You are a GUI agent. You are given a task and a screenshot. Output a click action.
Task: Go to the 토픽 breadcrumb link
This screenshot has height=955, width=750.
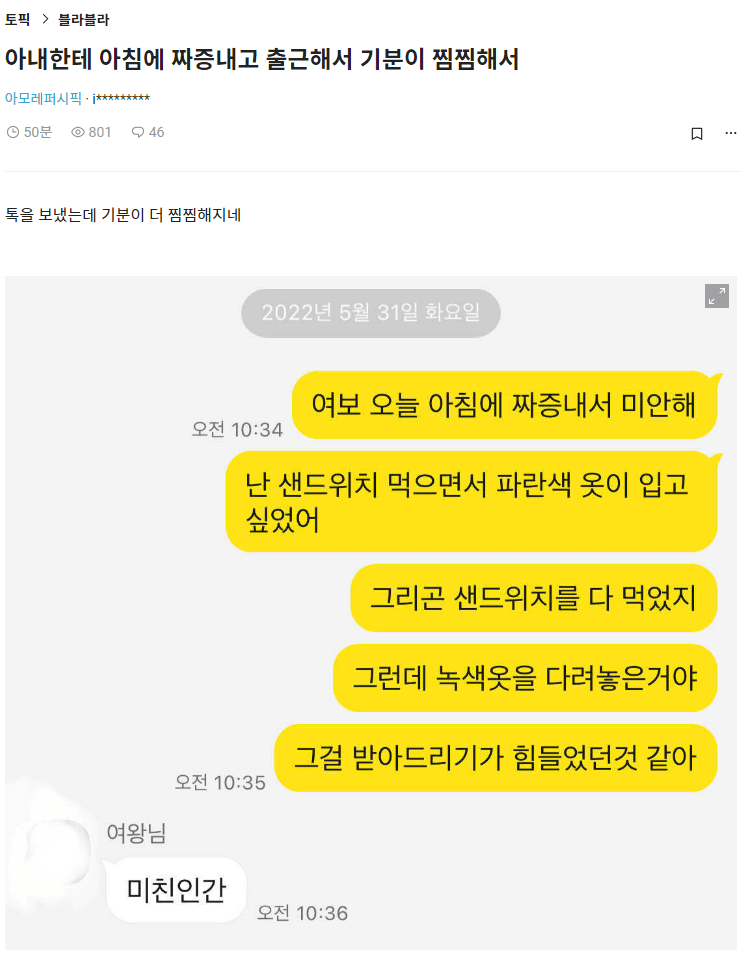pyautogui.click(x=17, y=19)
